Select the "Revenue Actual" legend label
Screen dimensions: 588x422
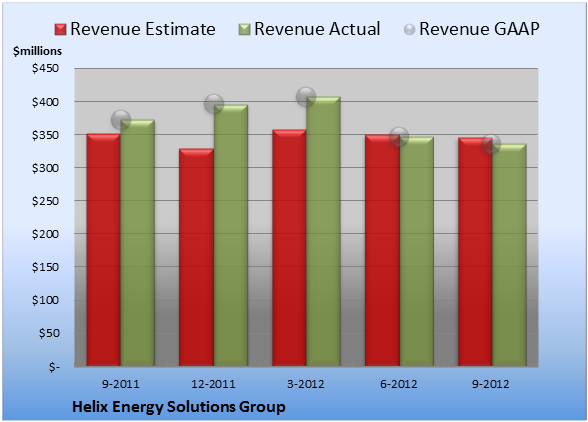point(317,29)
